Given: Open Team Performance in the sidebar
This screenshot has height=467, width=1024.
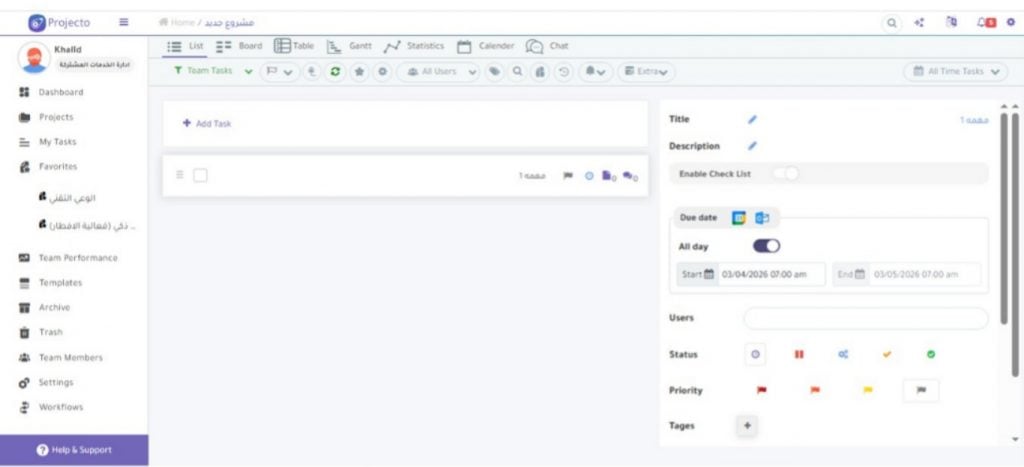Looking at the screenshot, I should click(x=77, y=258).
